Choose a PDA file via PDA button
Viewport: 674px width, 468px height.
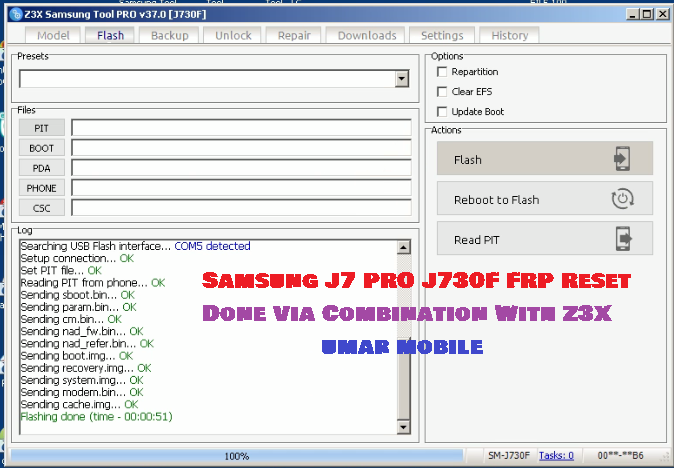(42, 168)
